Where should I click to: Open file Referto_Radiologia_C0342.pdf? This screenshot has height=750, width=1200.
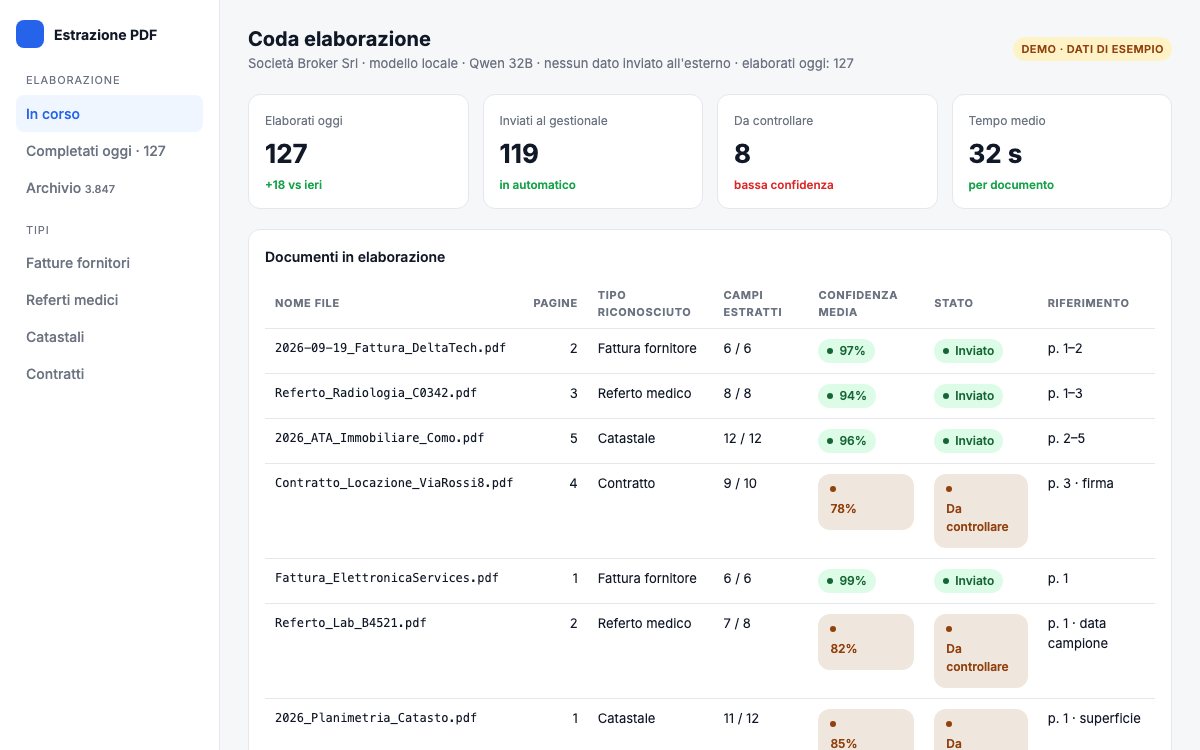(x=376, y=393)
